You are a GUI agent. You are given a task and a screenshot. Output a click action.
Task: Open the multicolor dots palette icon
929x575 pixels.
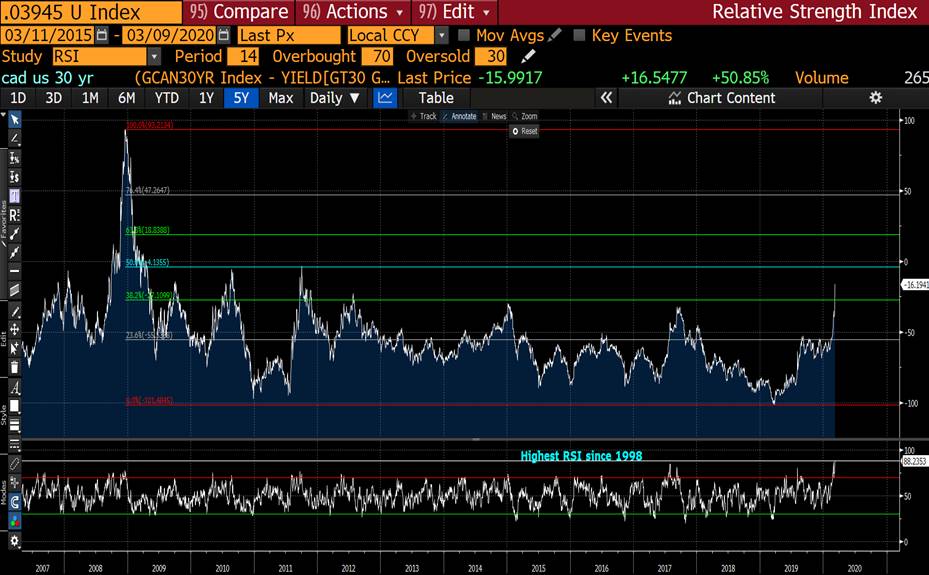pos(14,521)
